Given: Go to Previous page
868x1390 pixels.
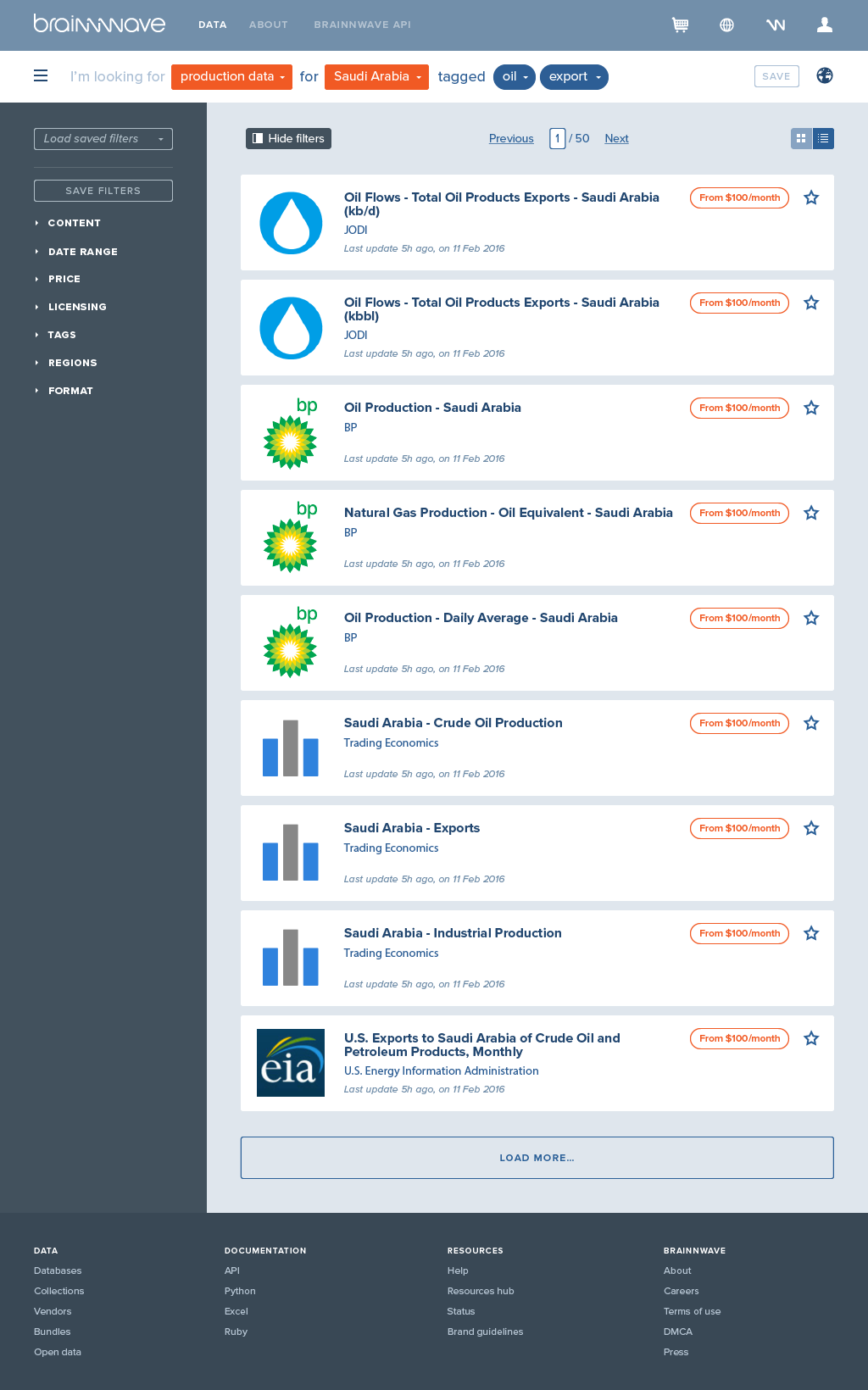Looking at the screenshot, I should click(x=511, y=138).
